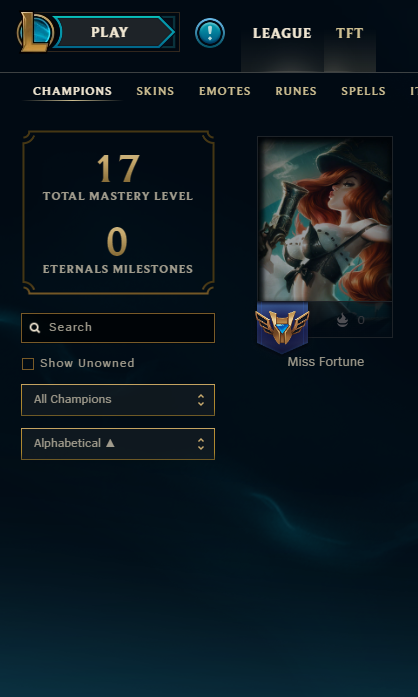
Task: Click into the champion Search field
Action: click(x=118, y=328)
